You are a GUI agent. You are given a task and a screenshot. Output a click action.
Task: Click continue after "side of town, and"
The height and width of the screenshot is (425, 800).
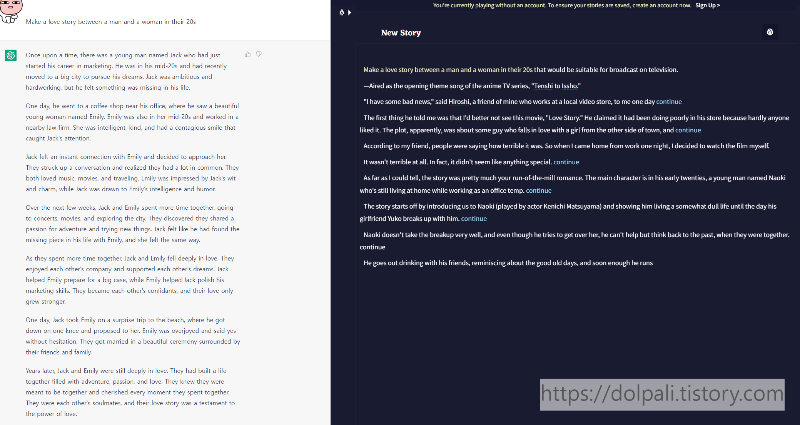688,130
